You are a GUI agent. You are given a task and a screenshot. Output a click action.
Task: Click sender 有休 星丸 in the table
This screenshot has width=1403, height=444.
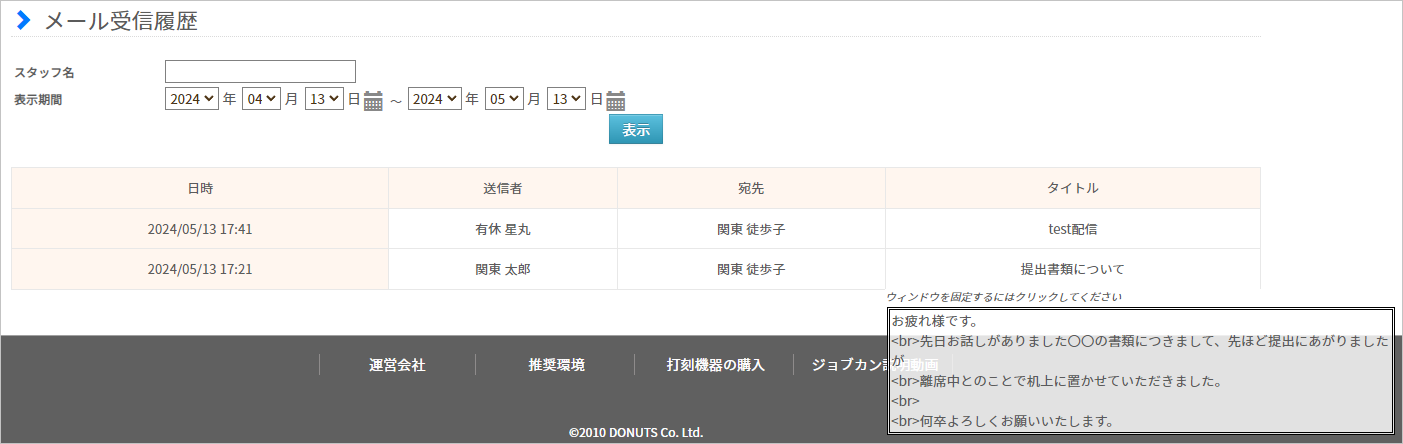pyautogui.click(x=503, y=229)
